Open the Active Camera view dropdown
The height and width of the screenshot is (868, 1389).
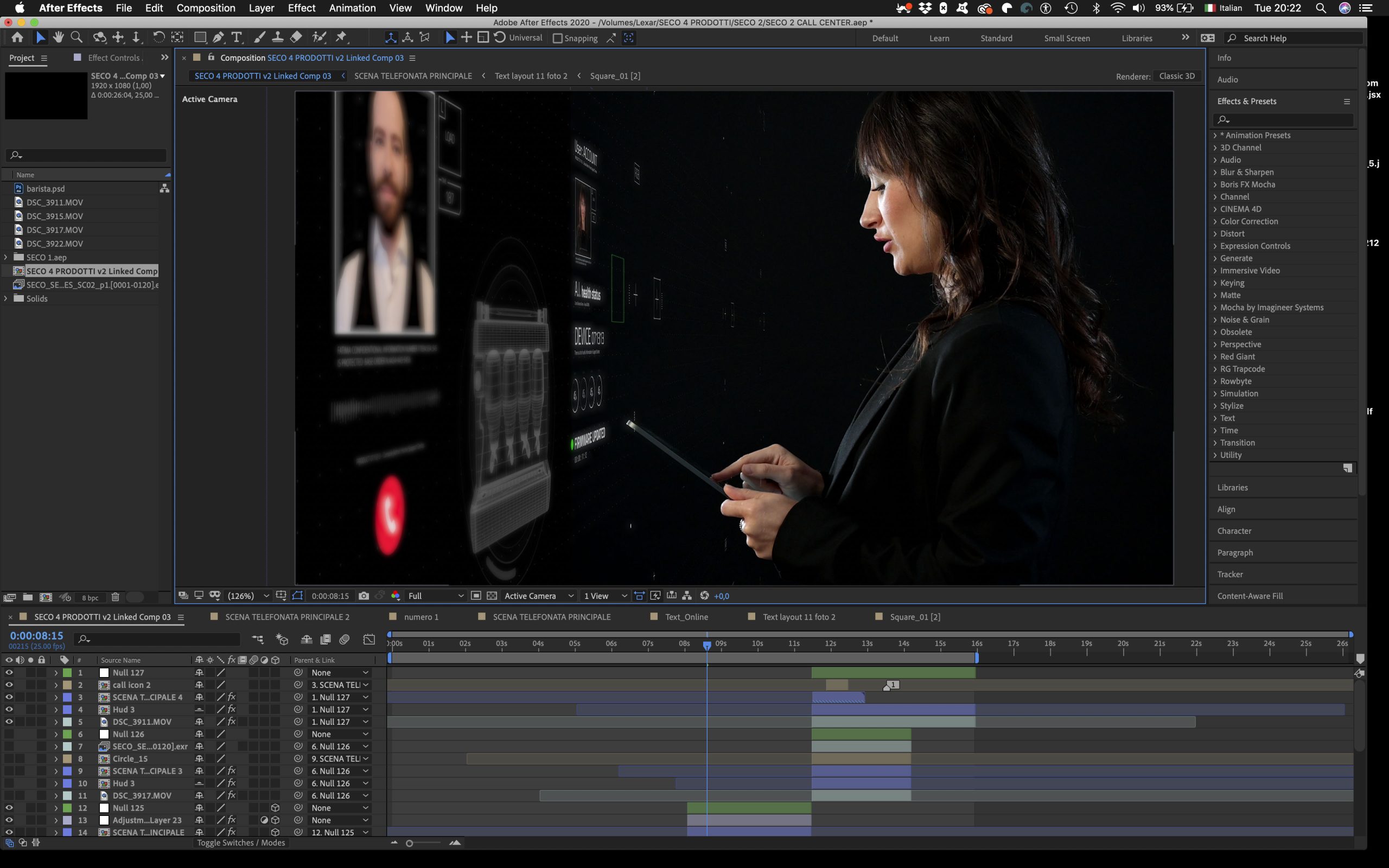pos(538,596)
